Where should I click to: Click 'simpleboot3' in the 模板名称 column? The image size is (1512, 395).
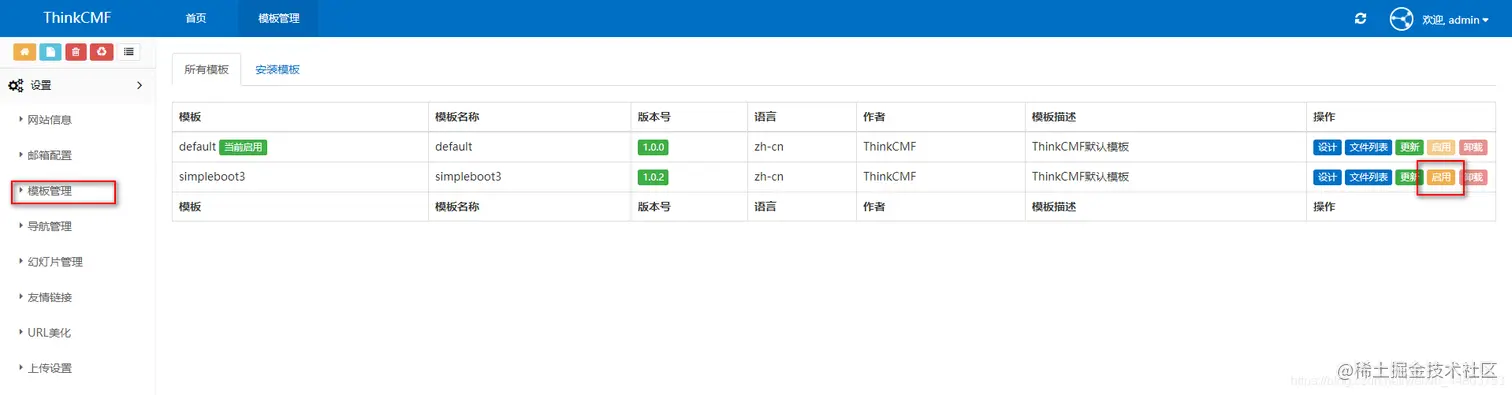pyautogui.click(x=468, y=177)
